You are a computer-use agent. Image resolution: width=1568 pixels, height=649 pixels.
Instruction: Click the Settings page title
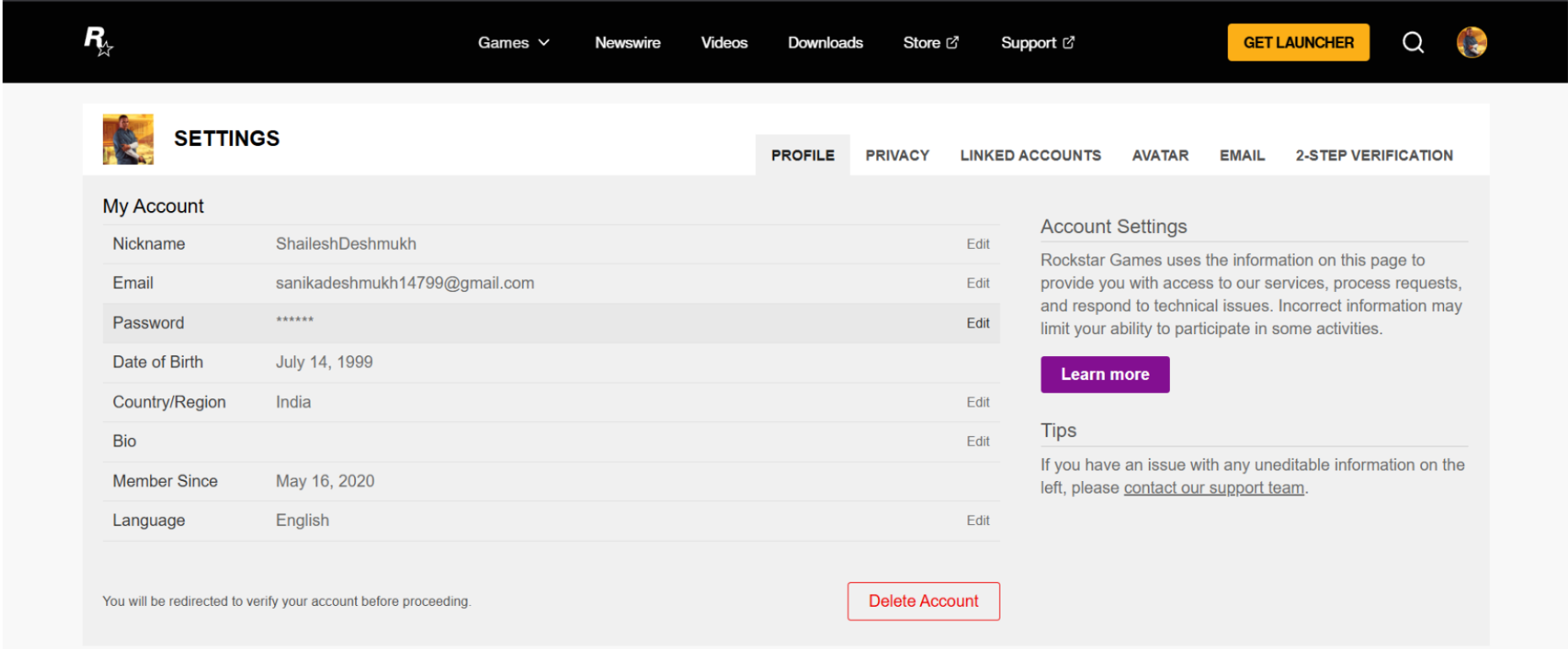click(227, 138)
